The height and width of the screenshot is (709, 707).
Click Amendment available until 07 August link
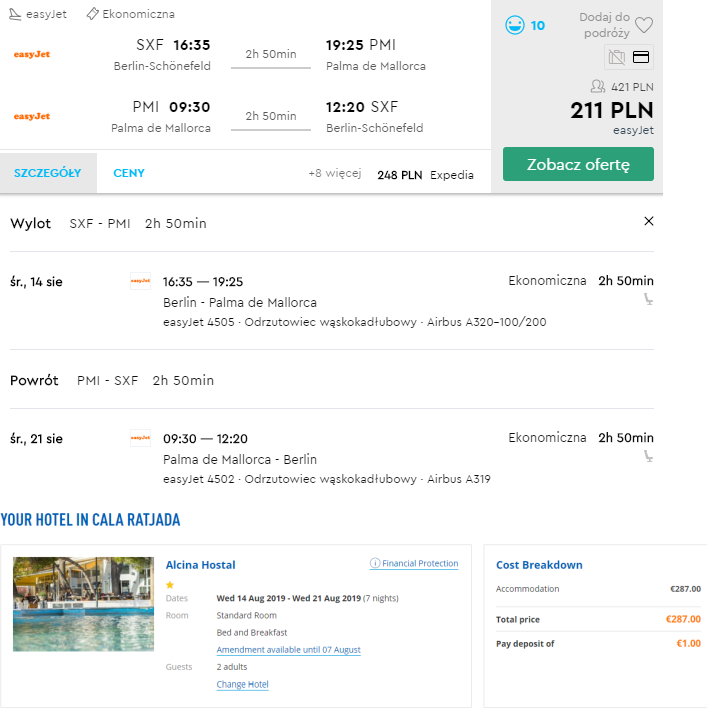[x=288, y=650]
